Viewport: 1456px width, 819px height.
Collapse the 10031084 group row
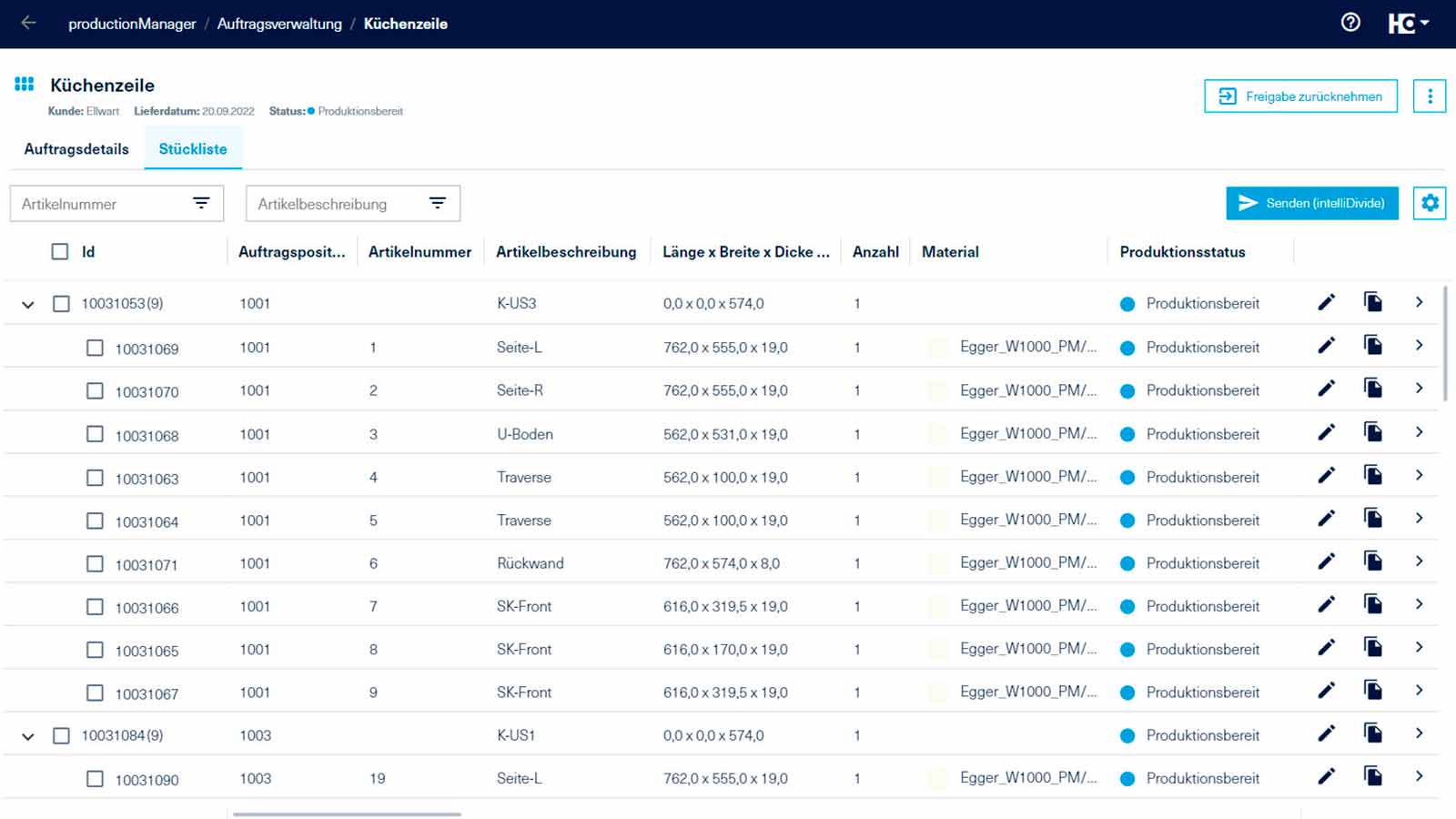click(28, 736)
